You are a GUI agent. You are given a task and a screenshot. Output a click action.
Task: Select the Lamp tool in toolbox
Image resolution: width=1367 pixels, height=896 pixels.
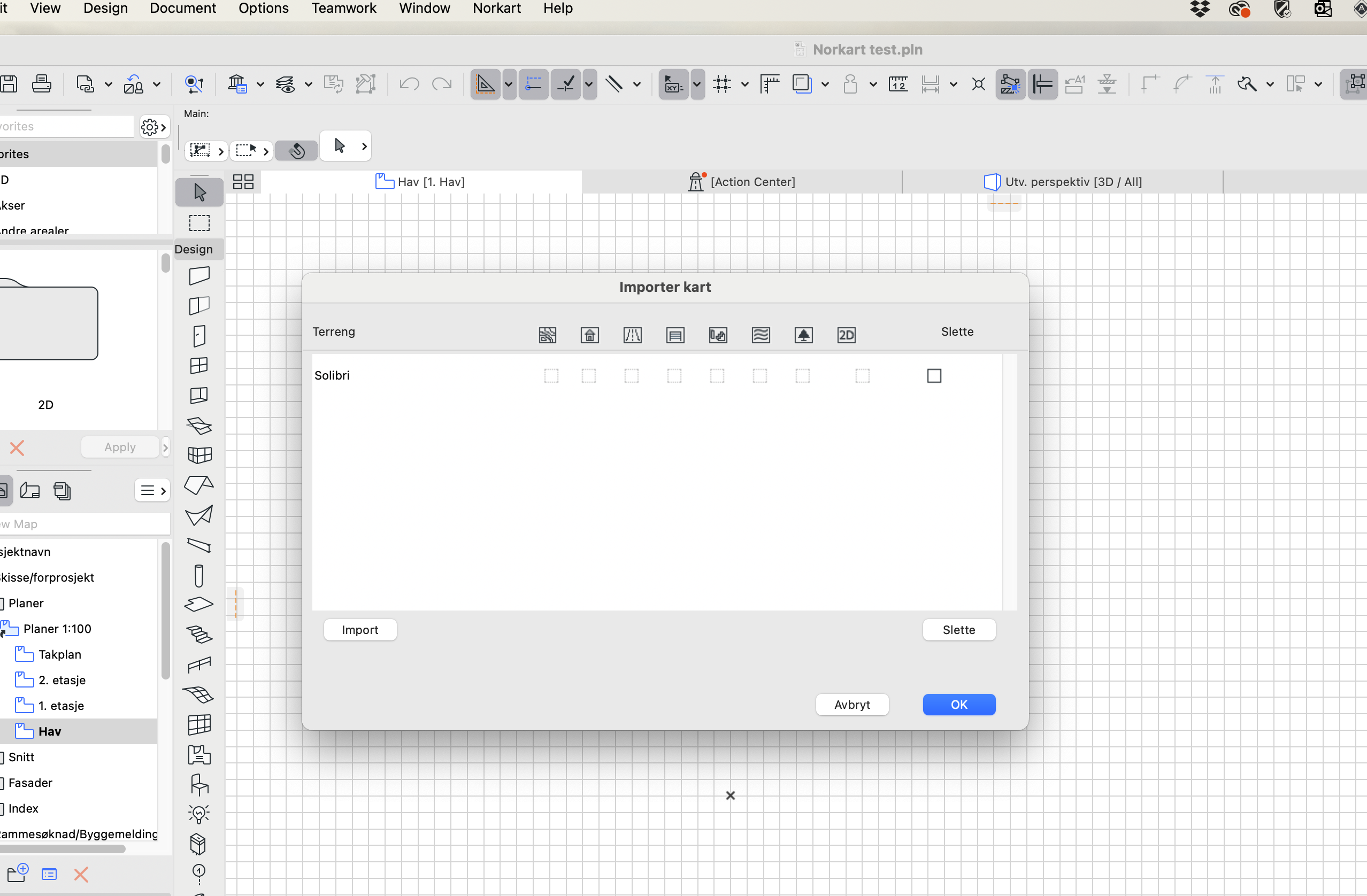[199, 813]
